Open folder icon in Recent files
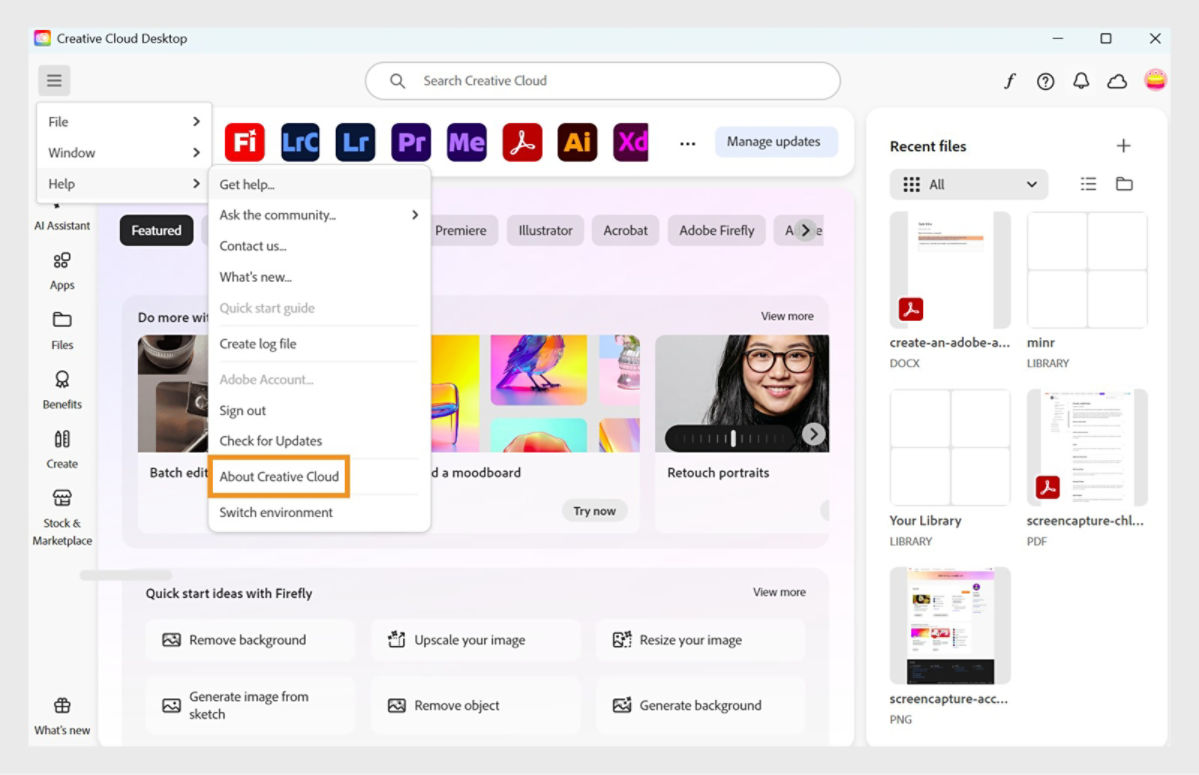 (x=1124, y=184)
